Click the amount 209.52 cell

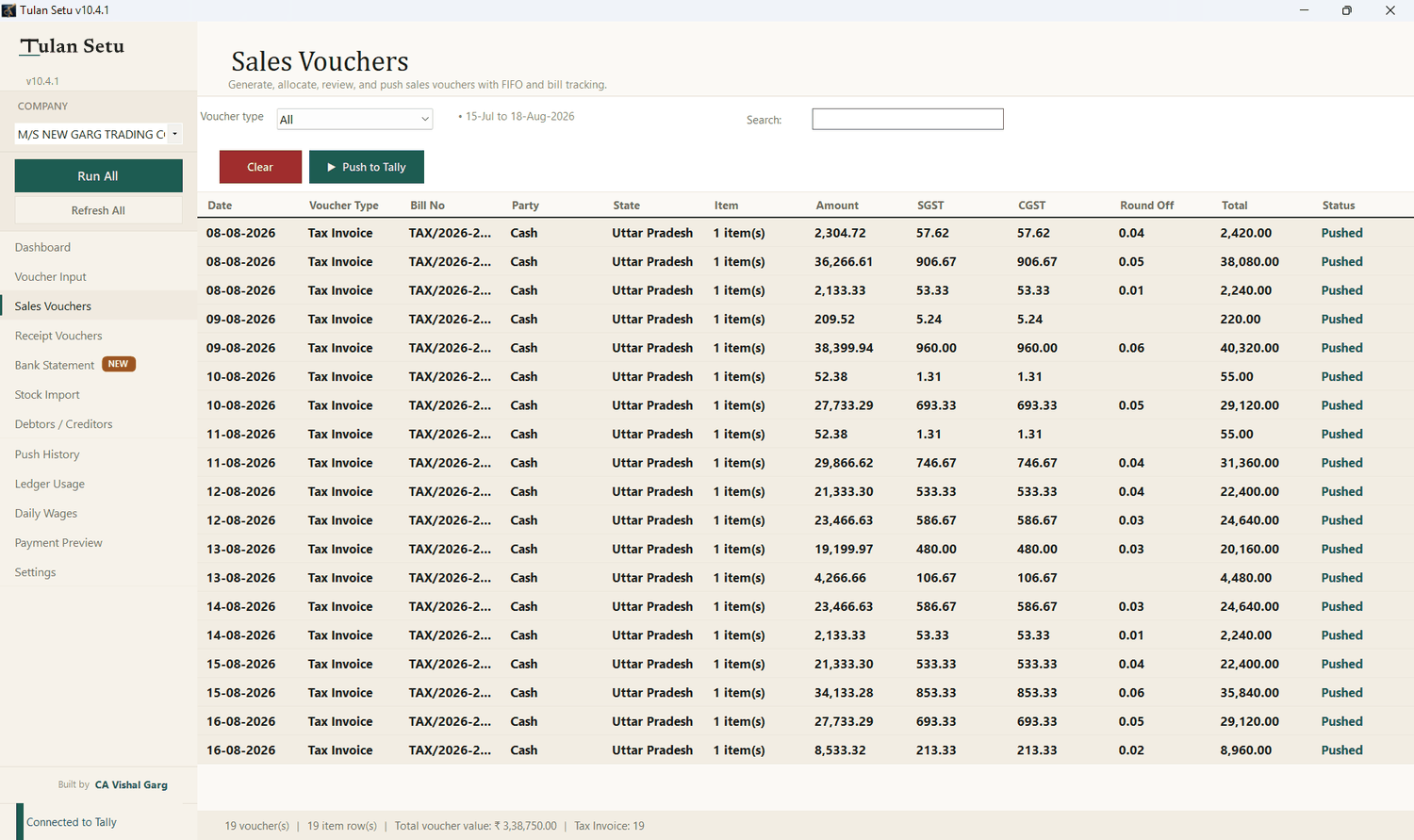[x=835, y=319]
